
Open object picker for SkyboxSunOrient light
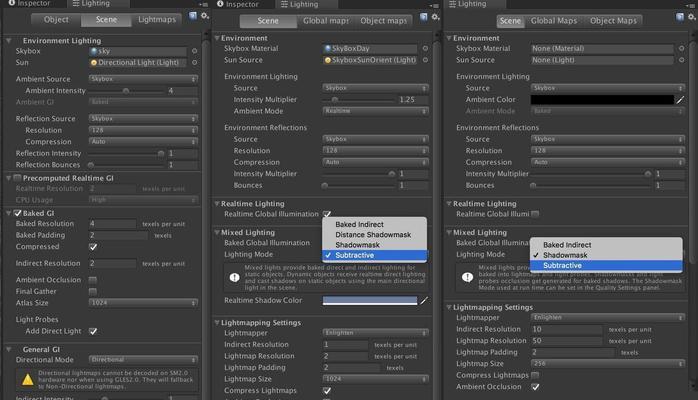(x=425, y=60)
